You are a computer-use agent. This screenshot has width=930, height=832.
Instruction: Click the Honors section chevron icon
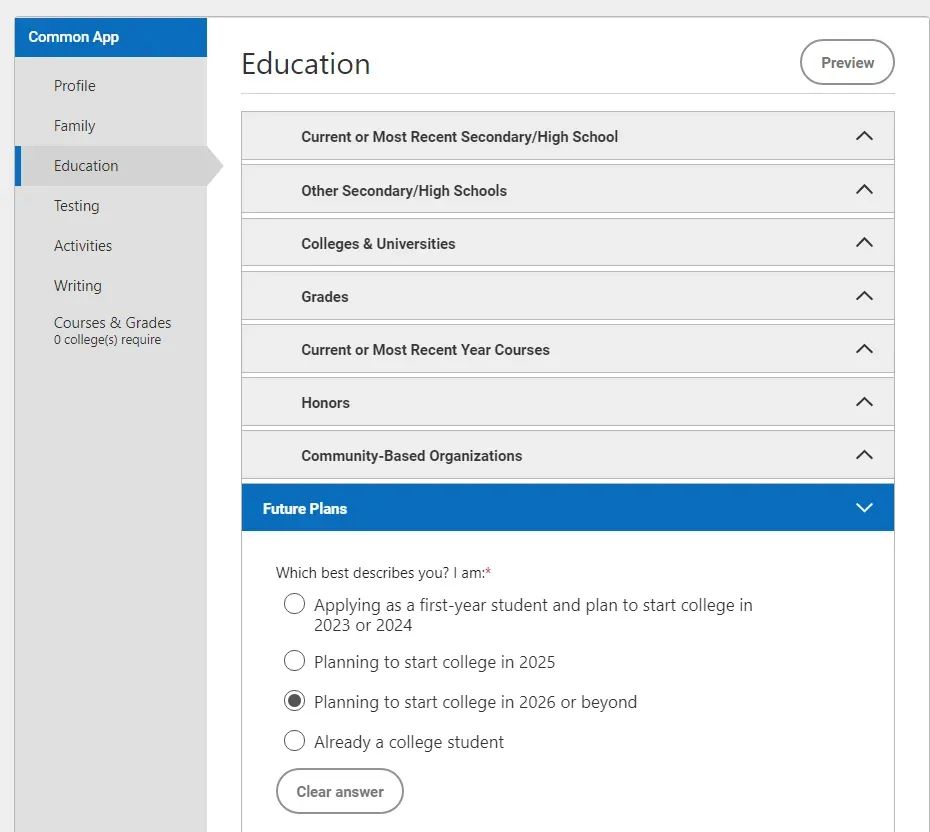(864, 402)
